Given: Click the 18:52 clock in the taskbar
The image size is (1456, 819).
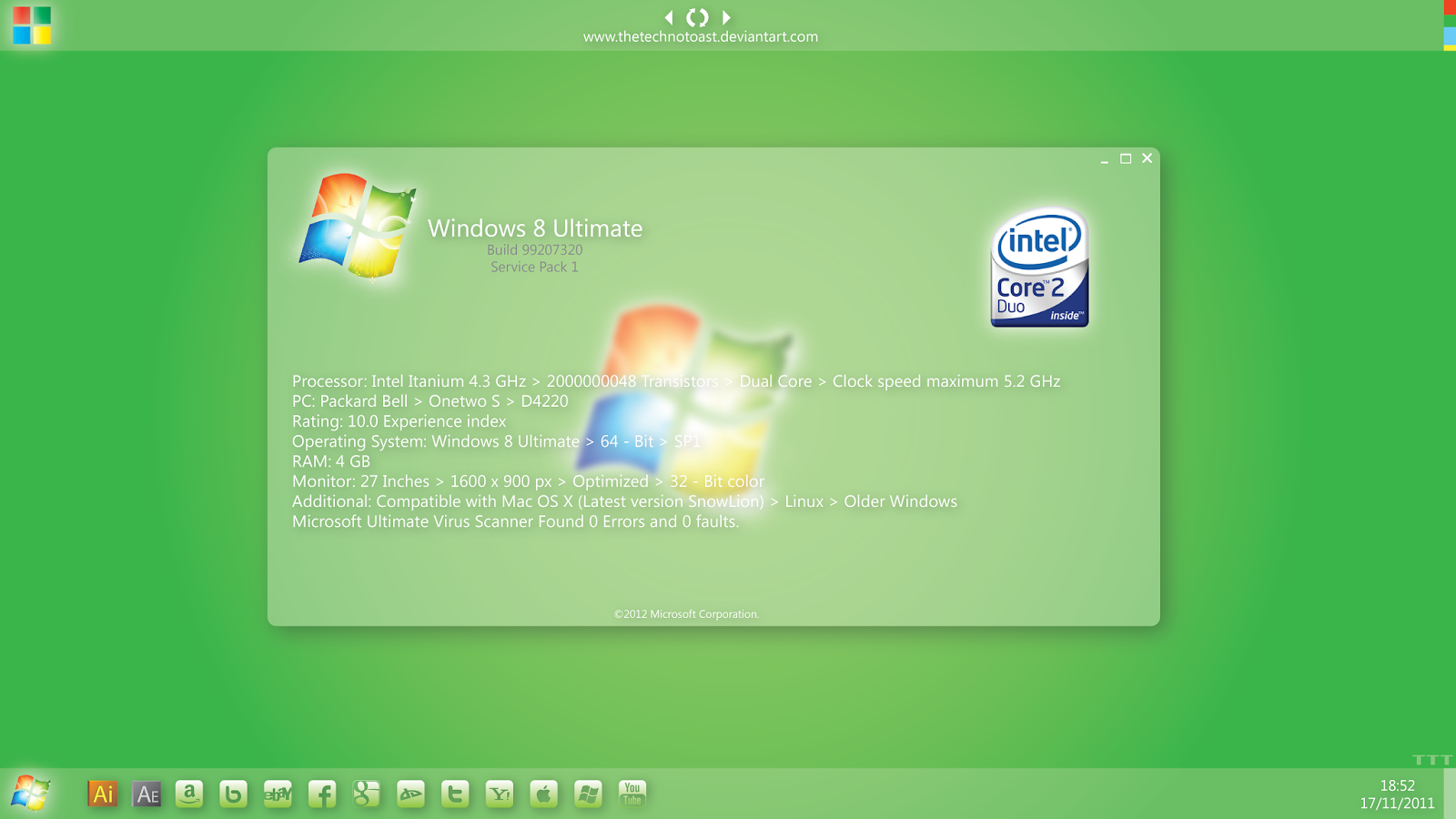Looking at the screenshot, I should pyautogui.click(x=1398, y=785).
